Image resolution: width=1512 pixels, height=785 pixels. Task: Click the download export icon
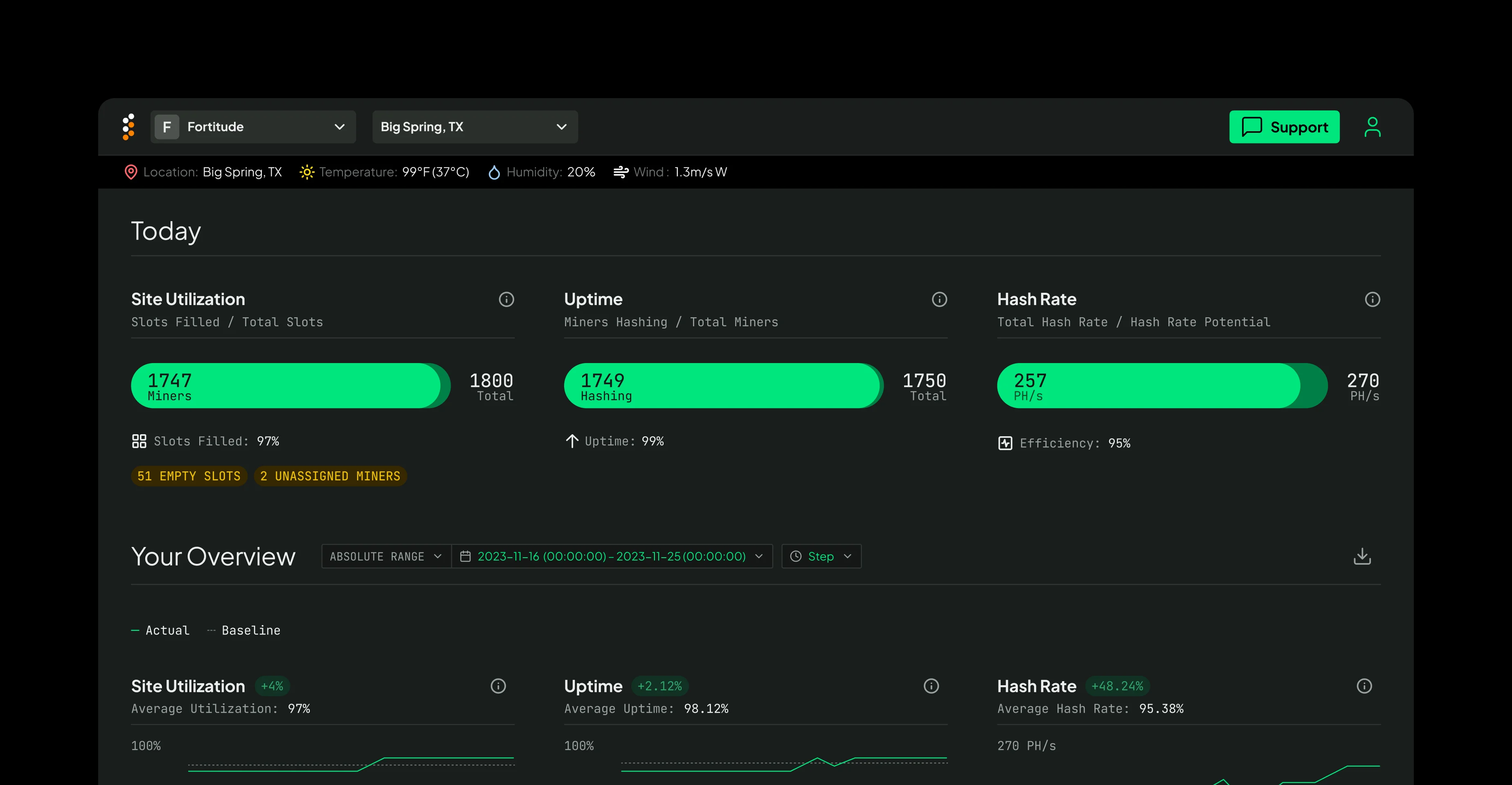1362,556
